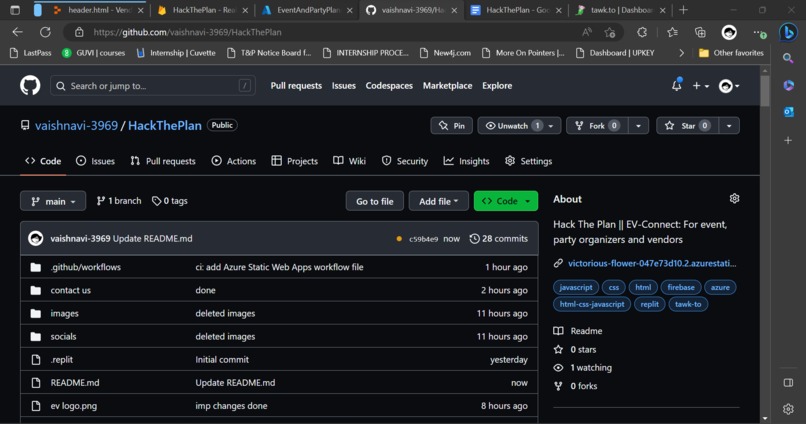Open the favorites list icon
This screenshot has height=424, width=806.
(672, 32)
